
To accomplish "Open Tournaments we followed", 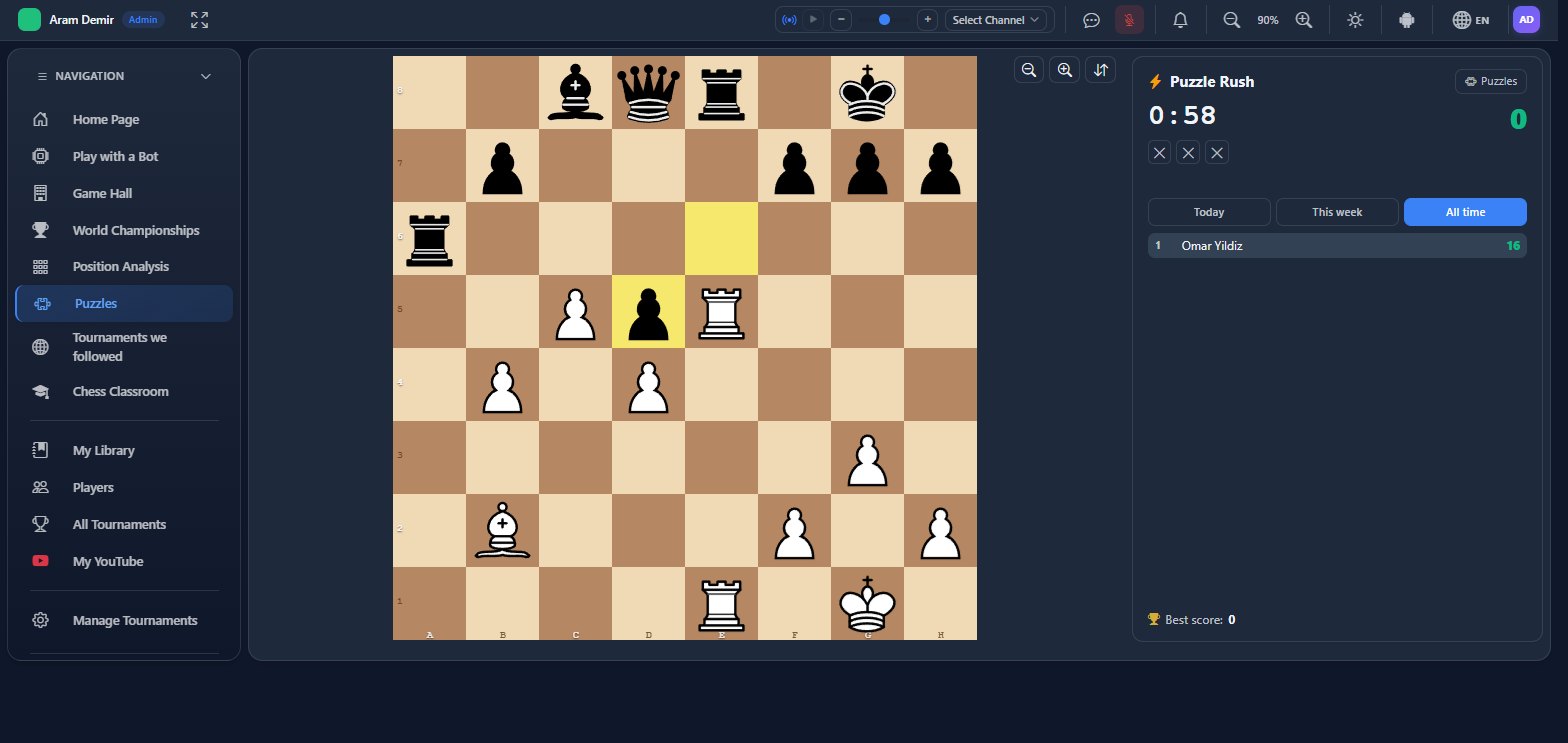I will pyautogui.click(x=124, y=347).
